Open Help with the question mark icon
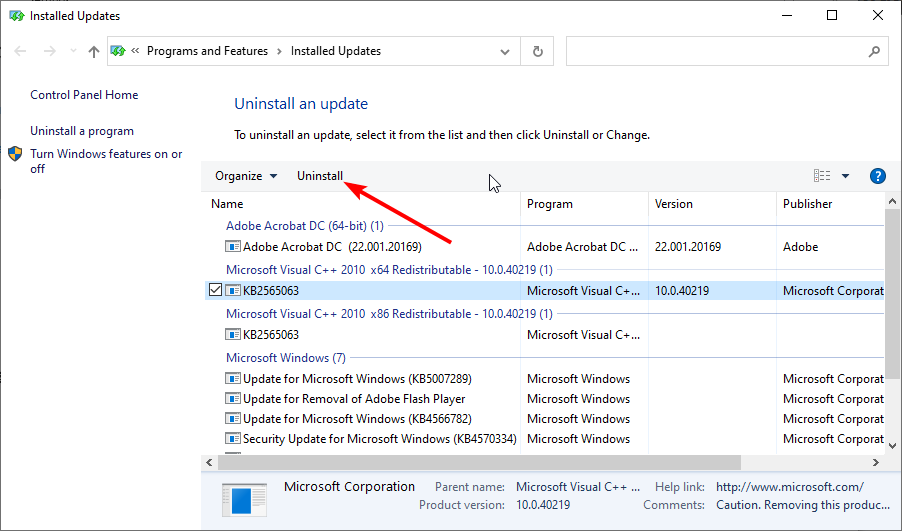The width and height of the screenshot is (902, 531). pos(877,176)
